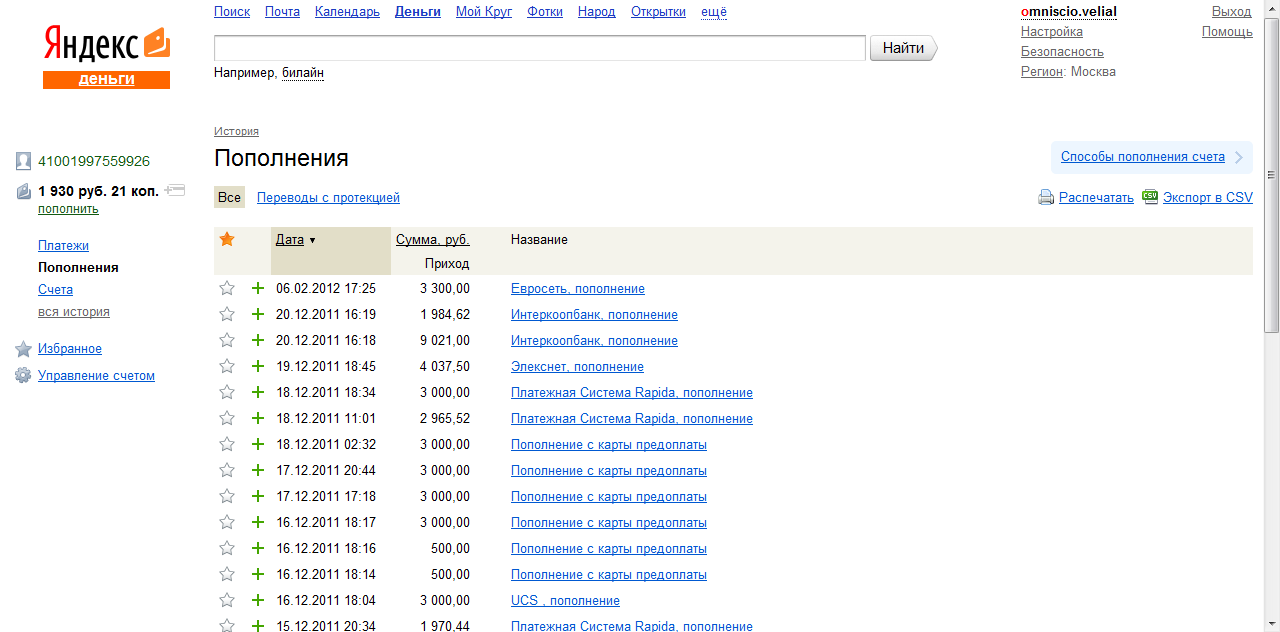This screenshot has width=1280, height=632.
Task: Open the Фотки service tab
Action: pyautogui.click(x=545, y=12)
